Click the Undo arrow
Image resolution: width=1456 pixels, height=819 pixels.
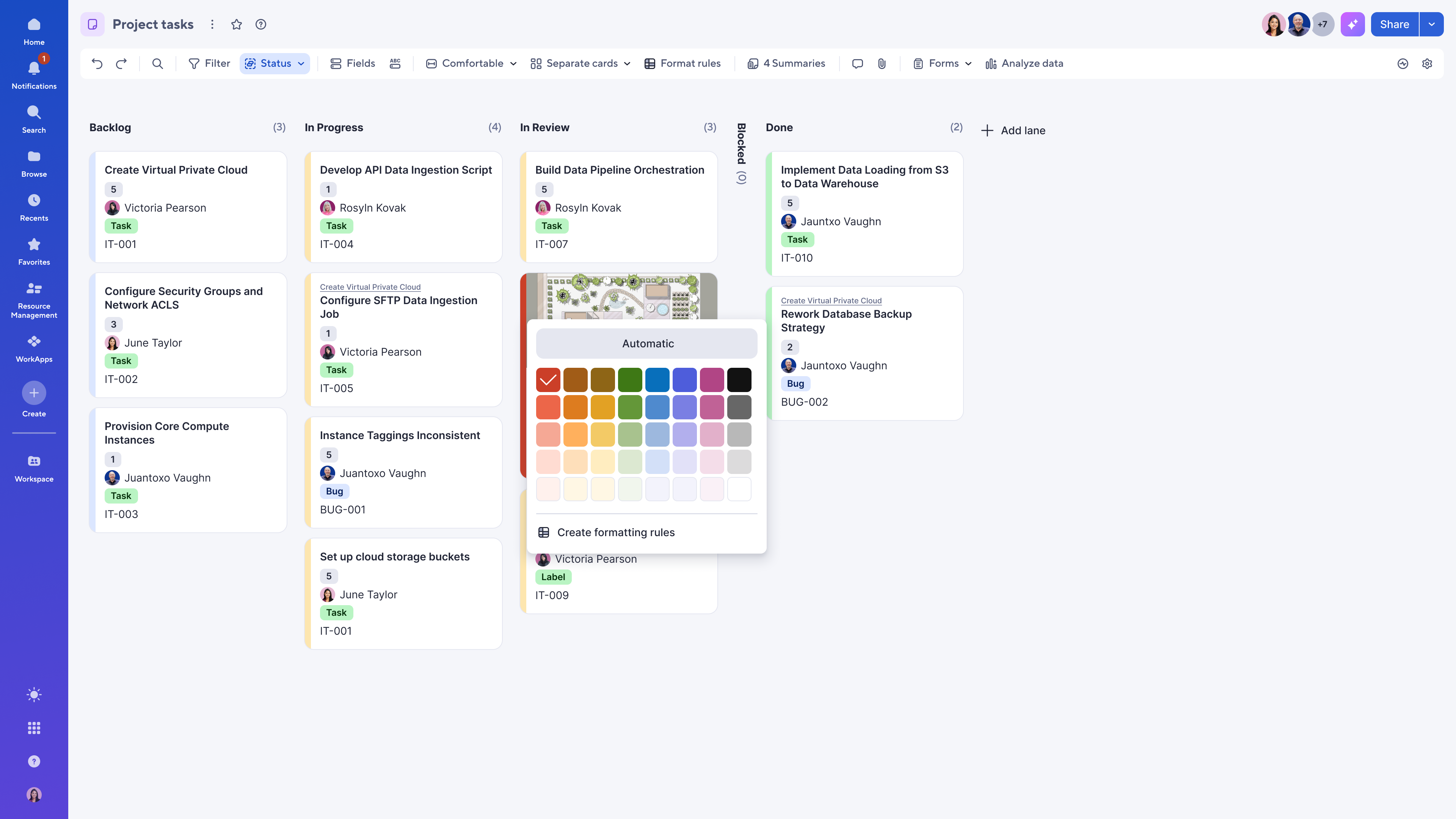tap(97, 63)
